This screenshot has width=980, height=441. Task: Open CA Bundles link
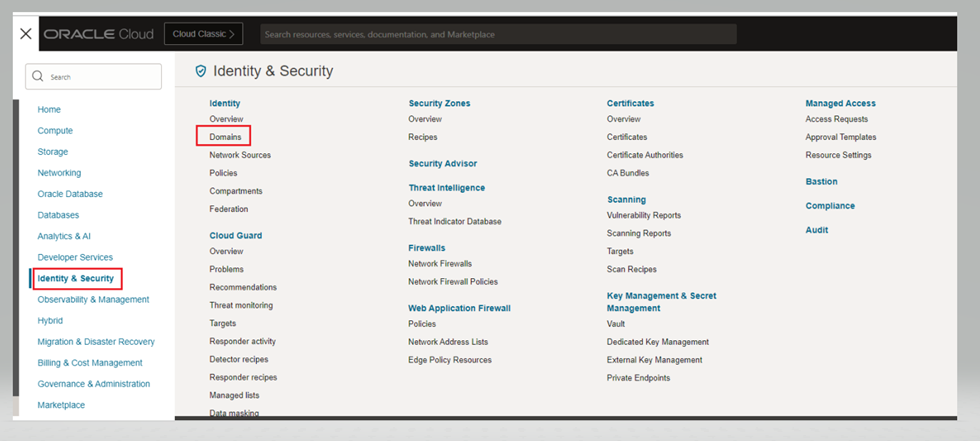[628, 173]
